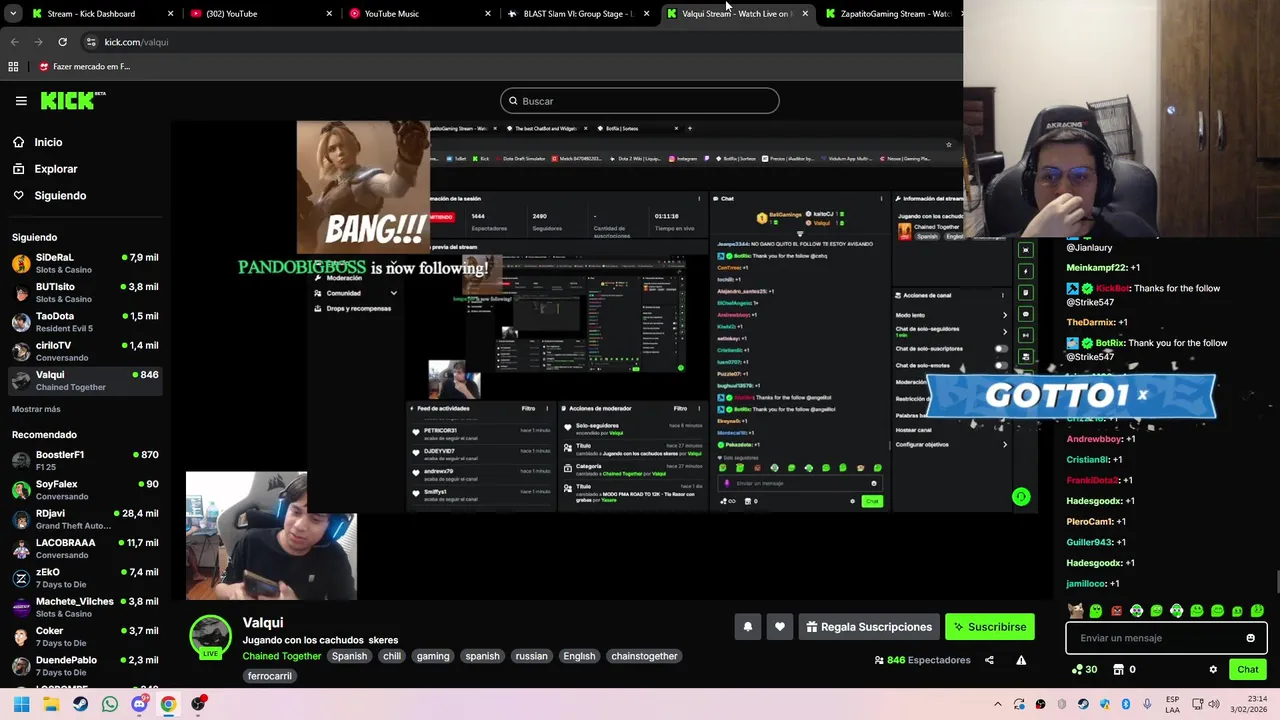The image size is (1280, 720).
Task: Open Explorar in the sidebar
Action: [x=56, y=169]
